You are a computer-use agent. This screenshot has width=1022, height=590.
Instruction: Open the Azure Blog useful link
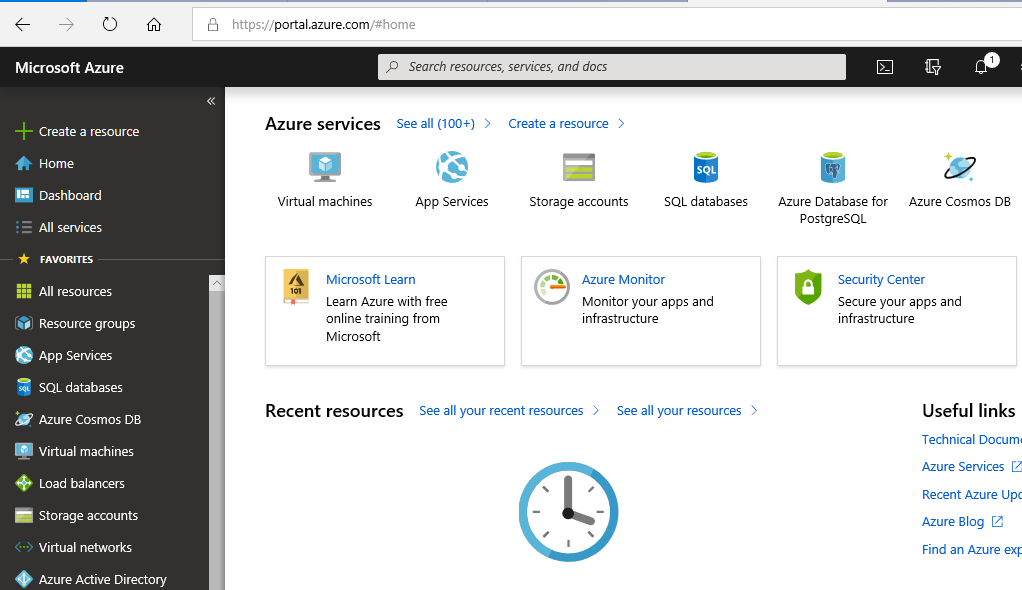tap(953, 521)
